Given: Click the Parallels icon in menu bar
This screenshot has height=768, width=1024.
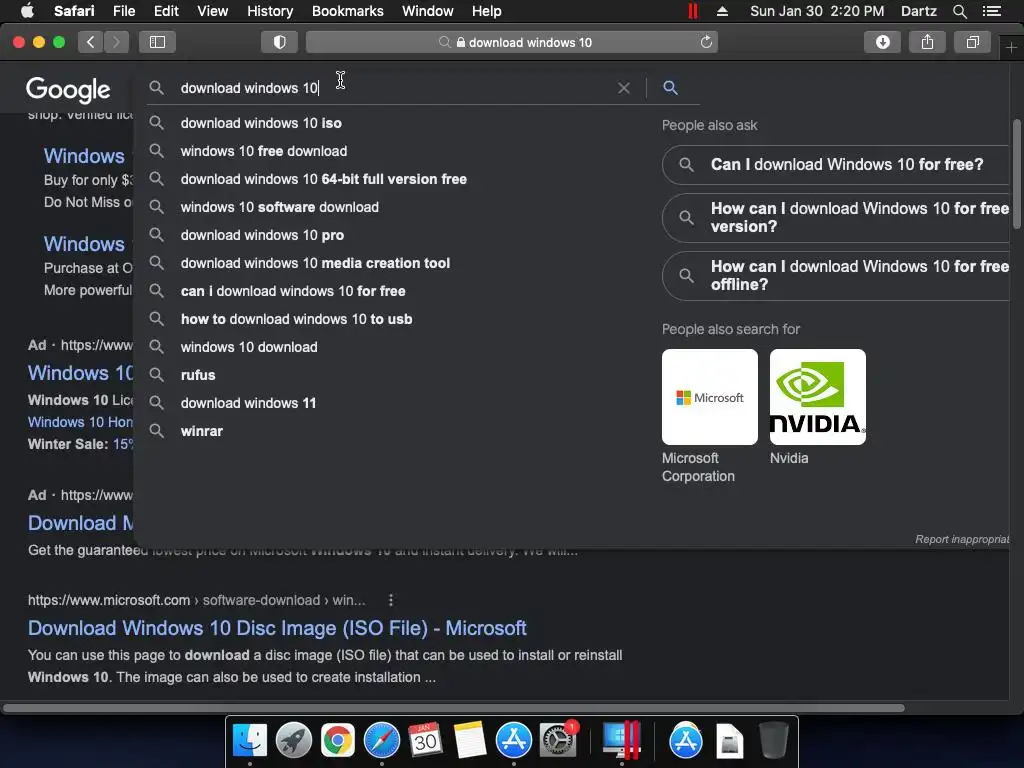Looking at the screenshot, I should 692,11.
